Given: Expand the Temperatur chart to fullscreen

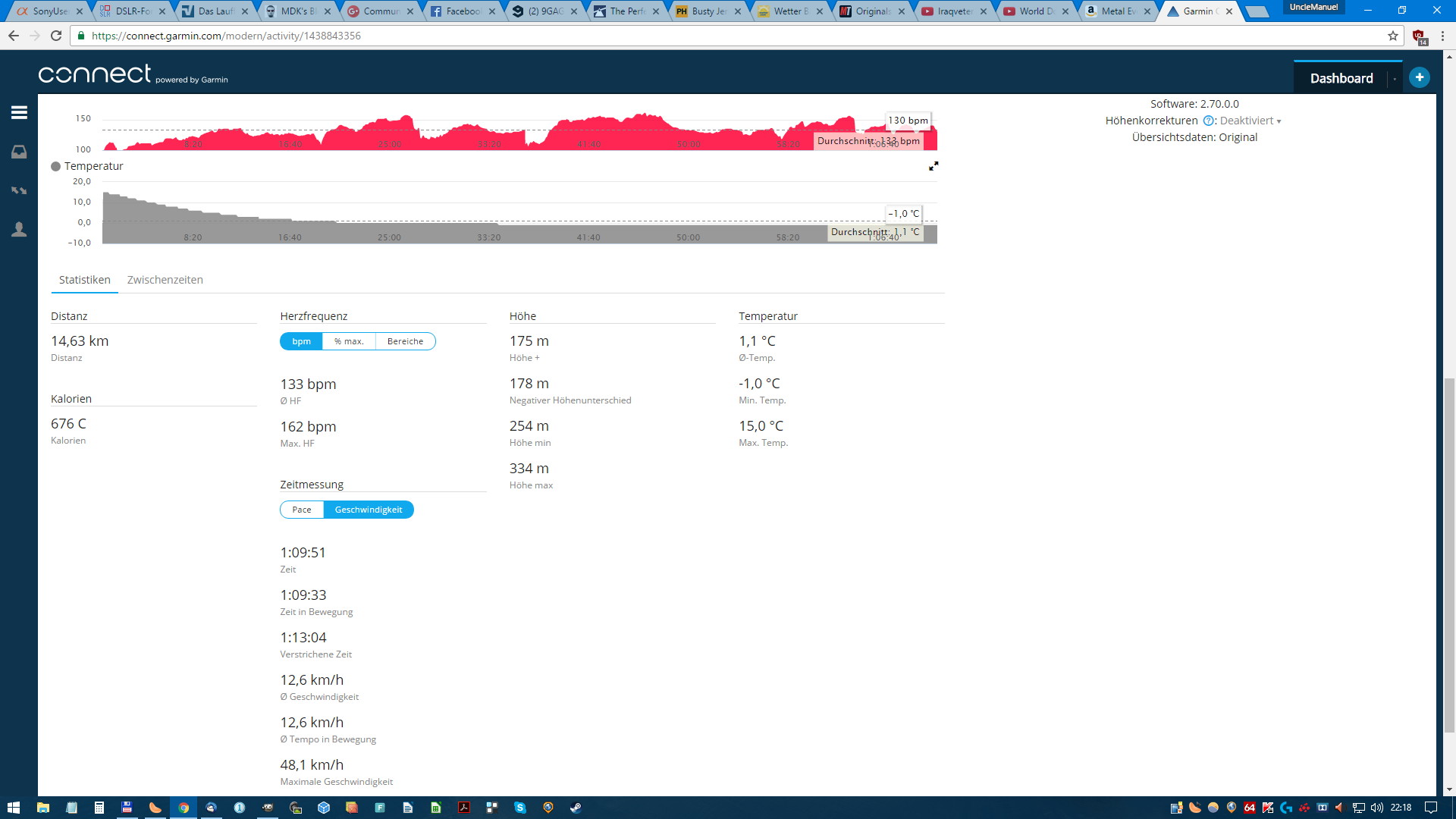Looking at the screenshot, I should coord(934,166).
